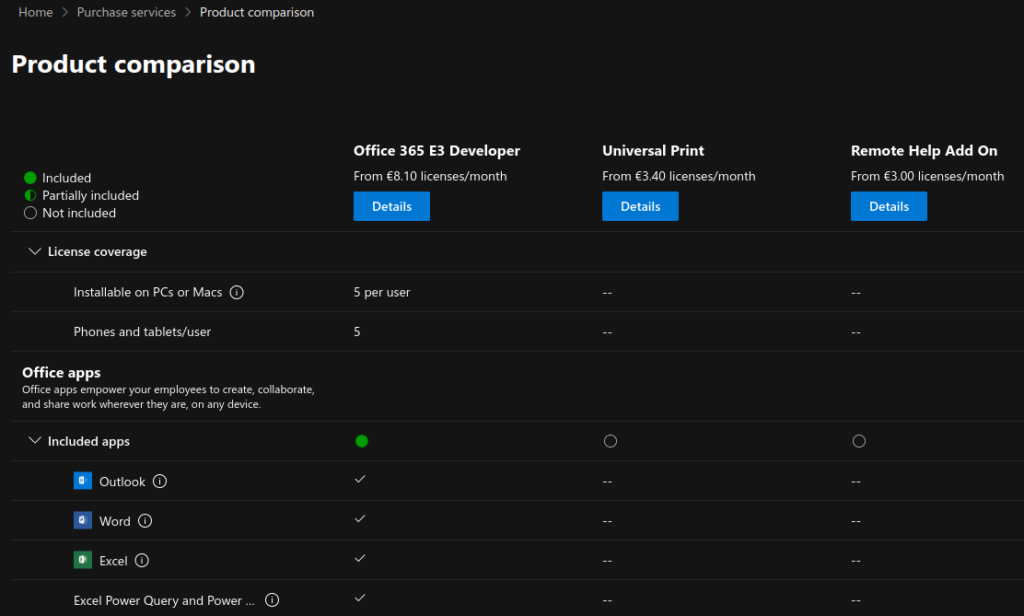
Task: Click 'From €3.40 licenses/month' price text
Action: click(x=679, y=176)
